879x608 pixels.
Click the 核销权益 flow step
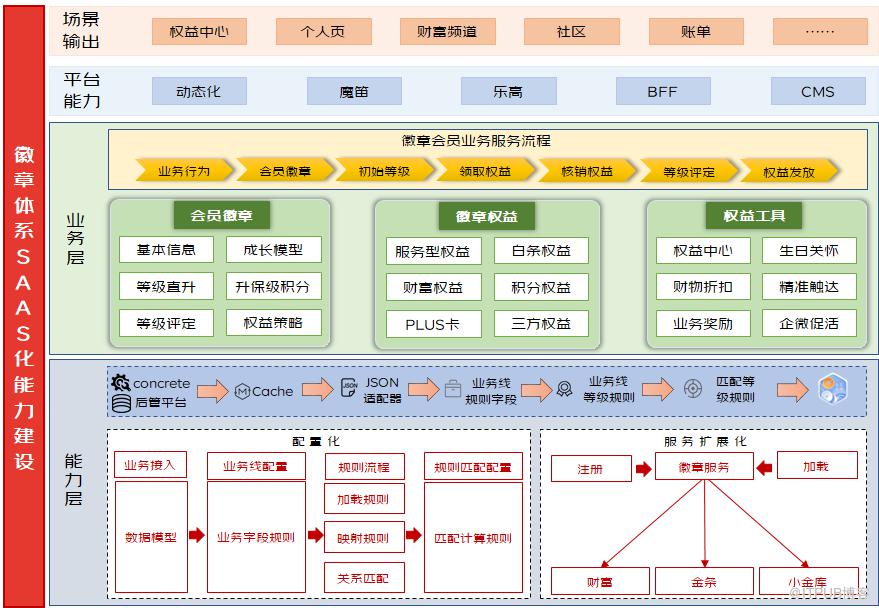pos(587,171)
